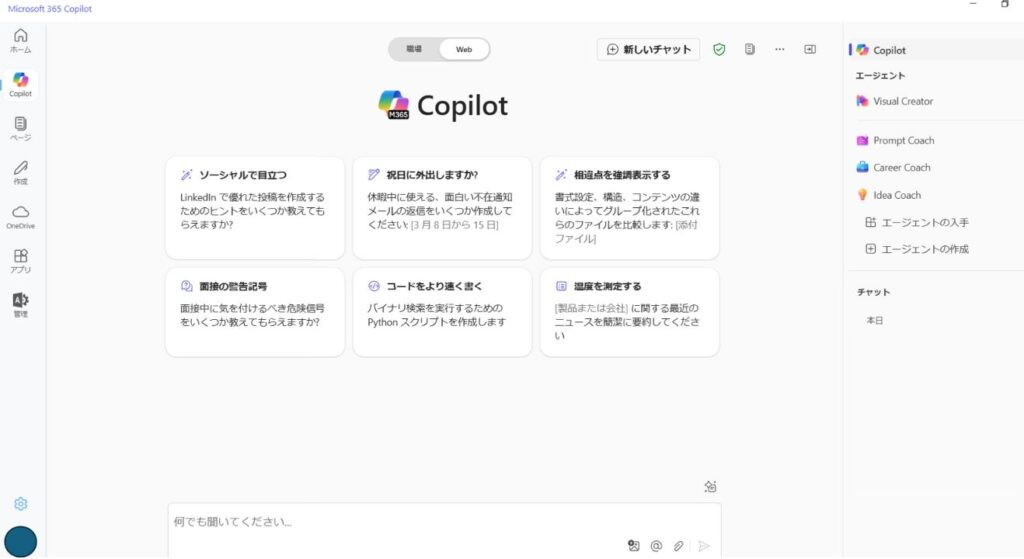The image size is (1024, 559).
Task: Click the エージェント section heading
Action: [x=880, y=76]
